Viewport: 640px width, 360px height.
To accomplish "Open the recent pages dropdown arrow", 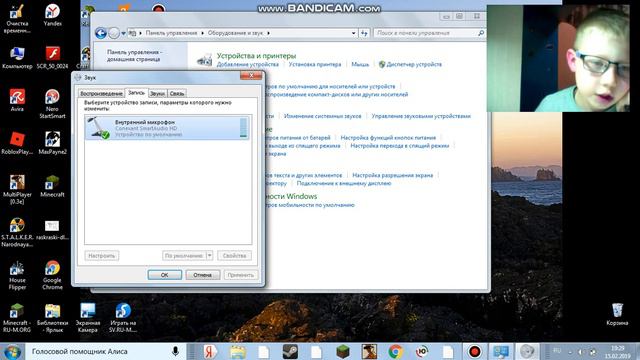I will [123, 33].
